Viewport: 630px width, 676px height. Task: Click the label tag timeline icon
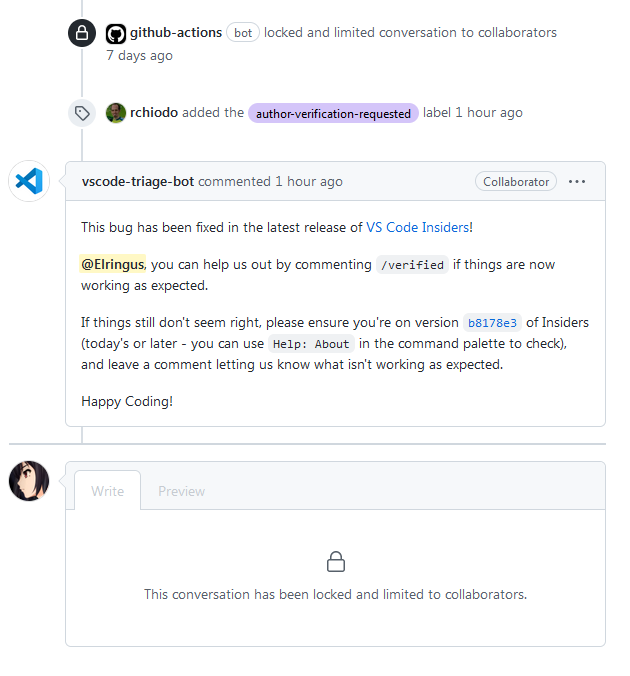pyautogui.click(x=82, y=113)
